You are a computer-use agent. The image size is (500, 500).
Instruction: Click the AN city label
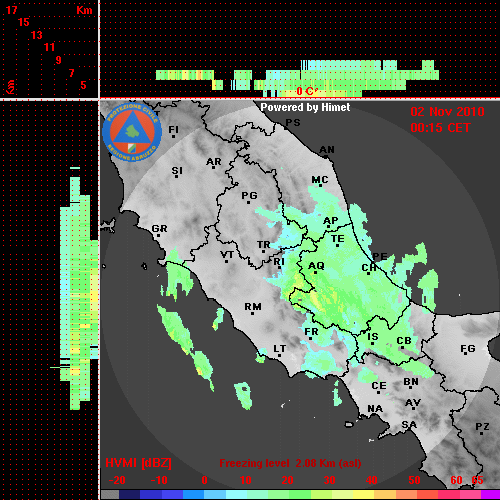tap(327, 150)
